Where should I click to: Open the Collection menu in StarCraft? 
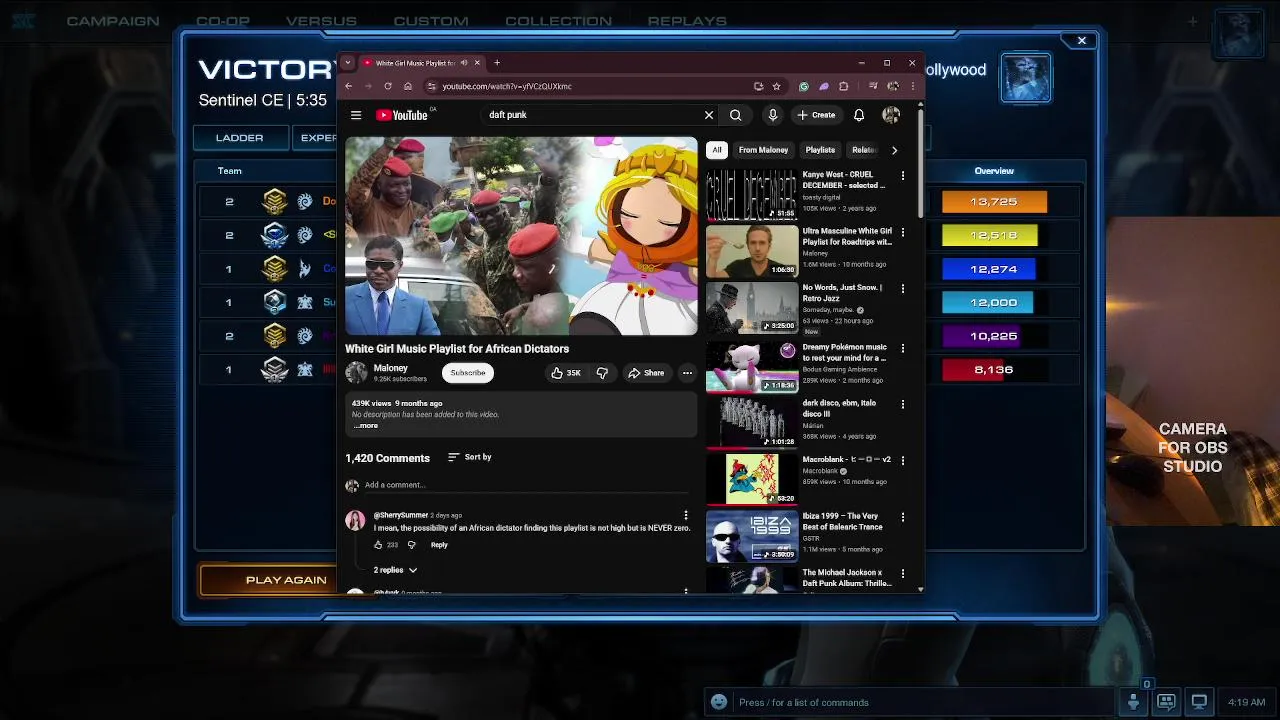coord(558,21)
